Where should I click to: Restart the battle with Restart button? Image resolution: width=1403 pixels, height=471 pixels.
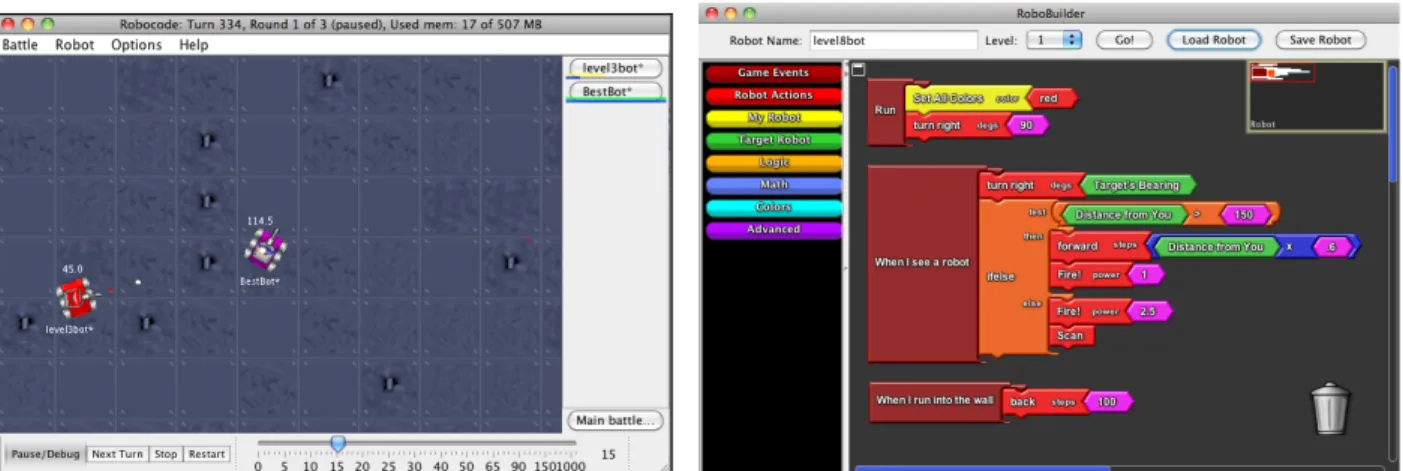pyautogui.click(x=206, y=454)
